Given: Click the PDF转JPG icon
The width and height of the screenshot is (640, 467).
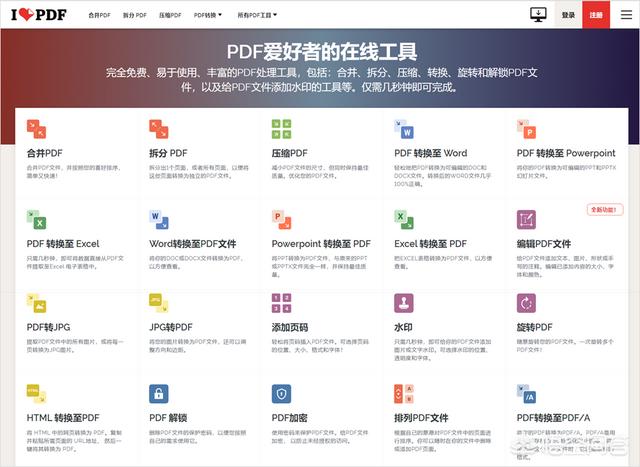Looking at the screenshot, I should pos(36,303).
